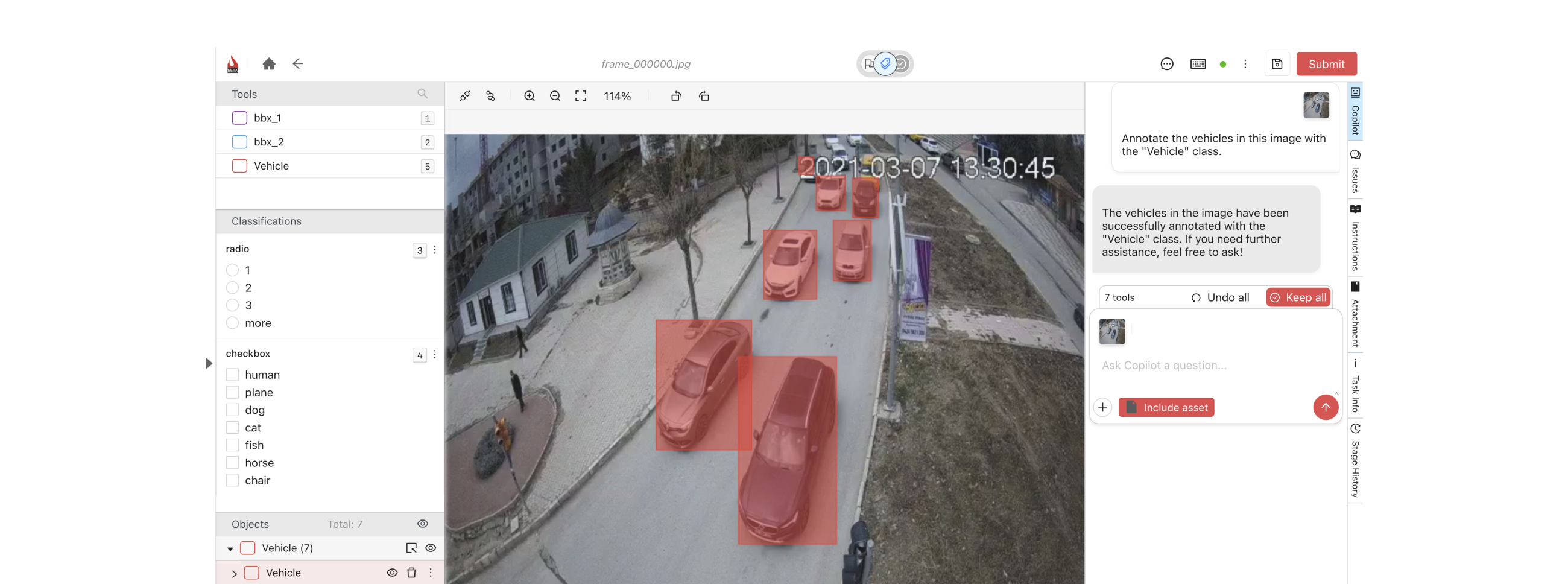Click the Submit button

pos(1326,64)
